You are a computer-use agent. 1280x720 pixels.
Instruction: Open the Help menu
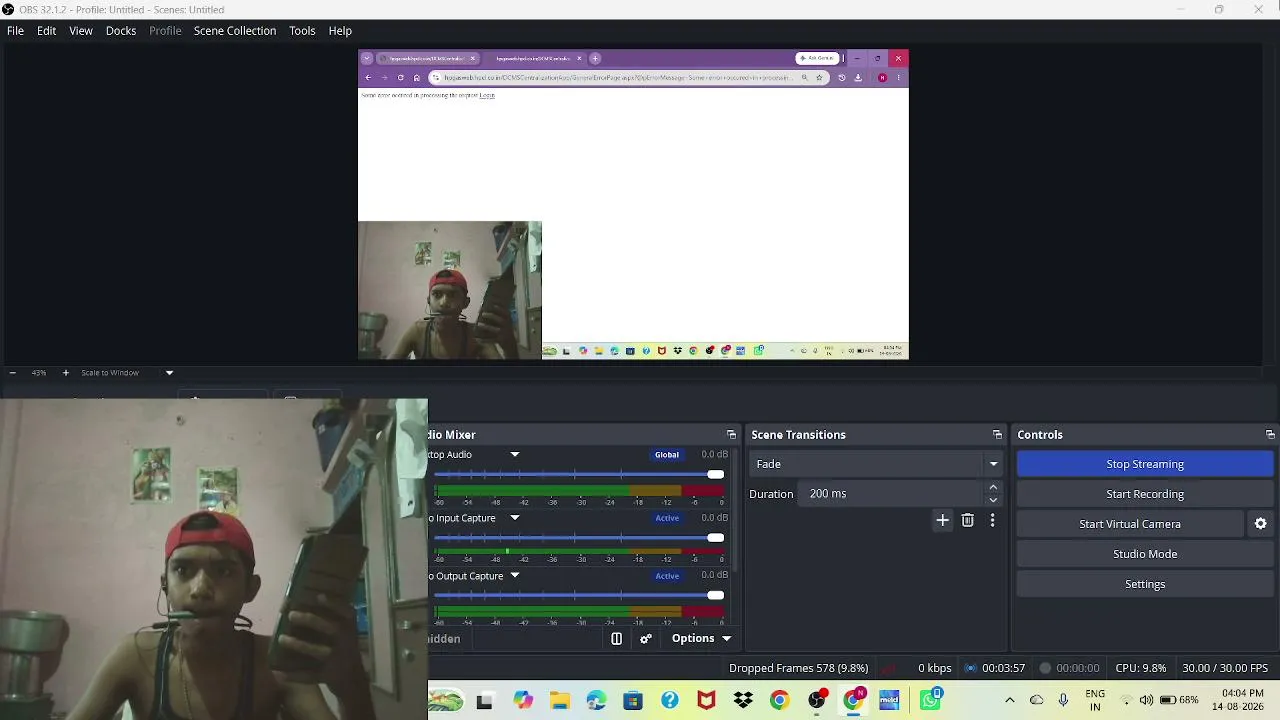pyautogui.click(x=340, y=31)
